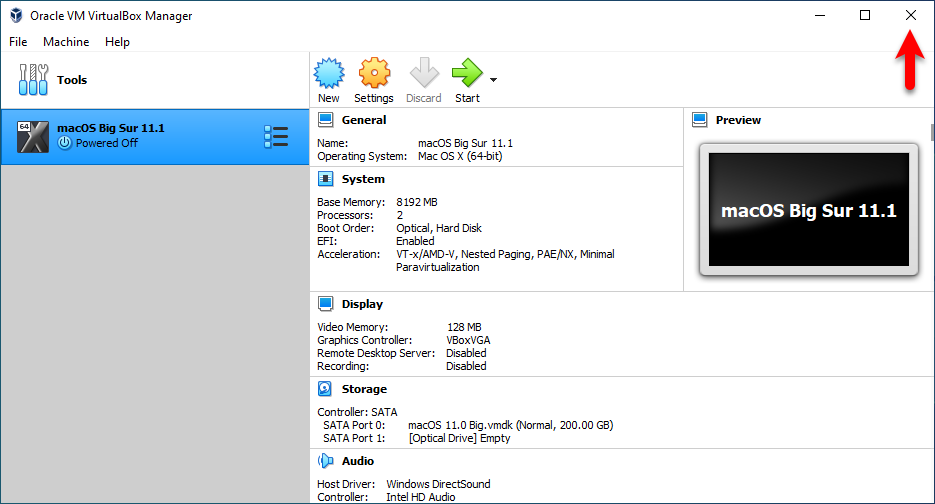This screenshot has height=504, width=935.
Task: Click the Acceleration VT-x/AMD-V value
Action: [x=505, y=261]
